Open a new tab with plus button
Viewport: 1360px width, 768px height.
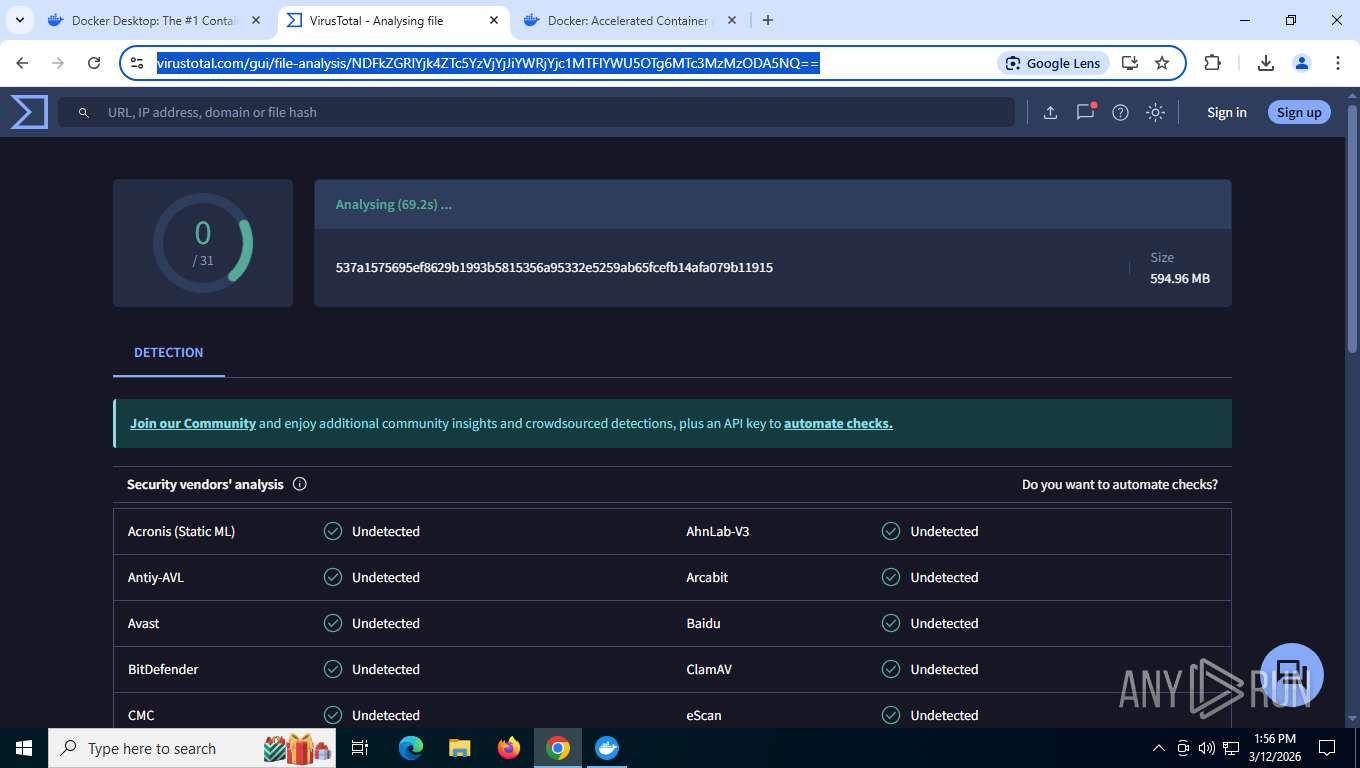click(767, 20)
